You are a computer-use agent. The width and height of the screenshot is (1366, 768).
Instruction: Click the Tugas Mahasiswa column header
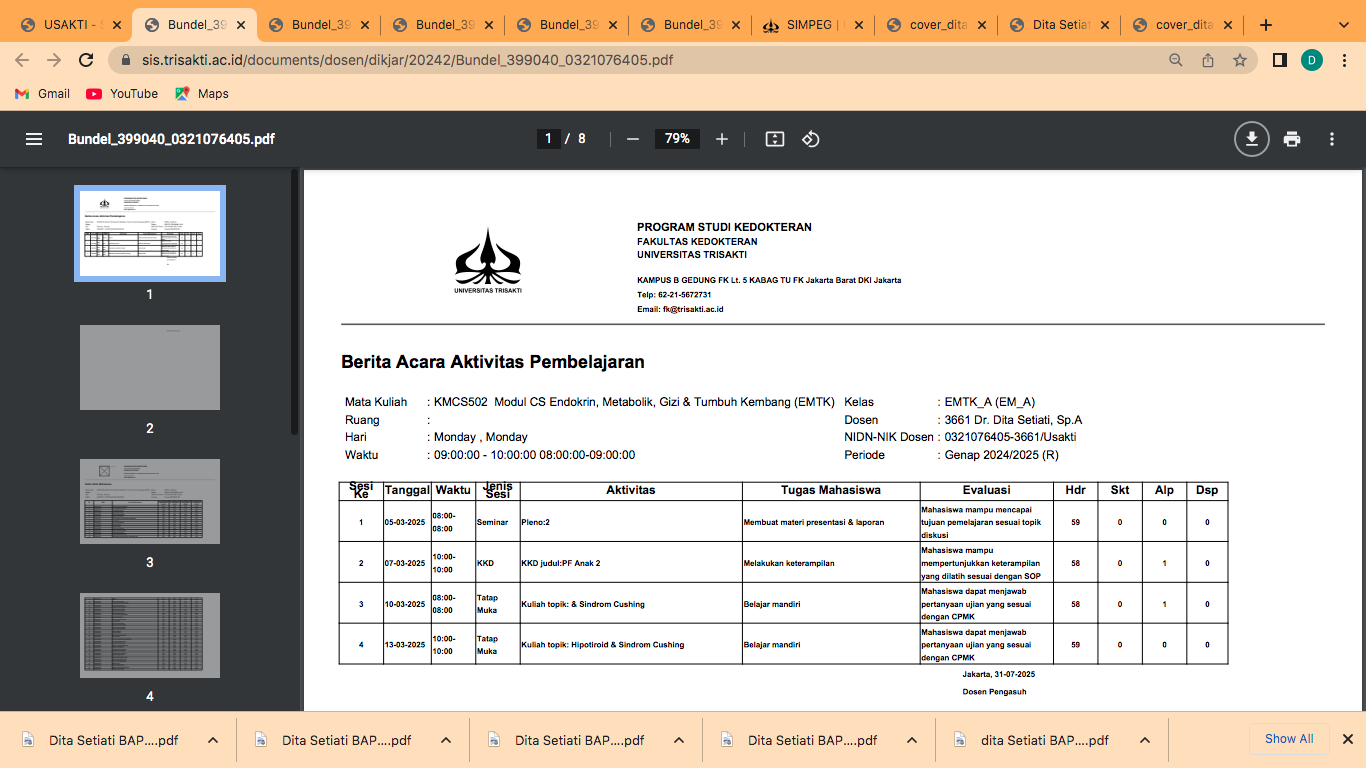click(831, 490)
